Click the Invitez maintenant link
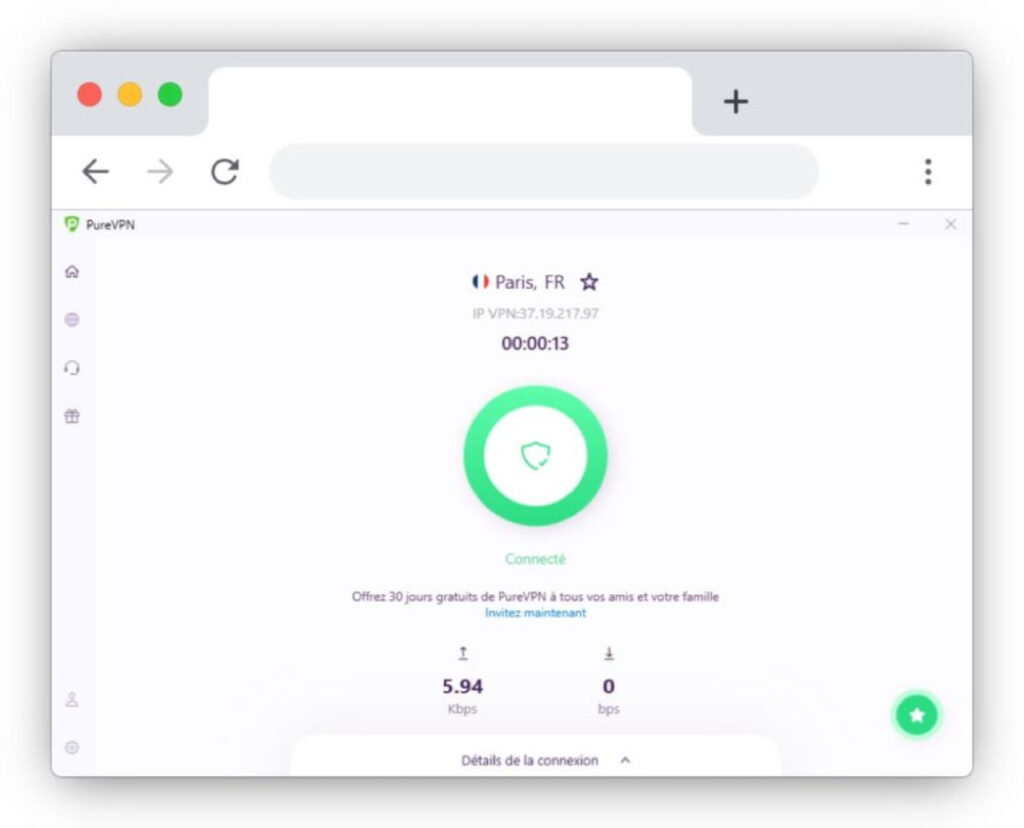Viewport: 1024px width, 828px height. coord(536,613)
